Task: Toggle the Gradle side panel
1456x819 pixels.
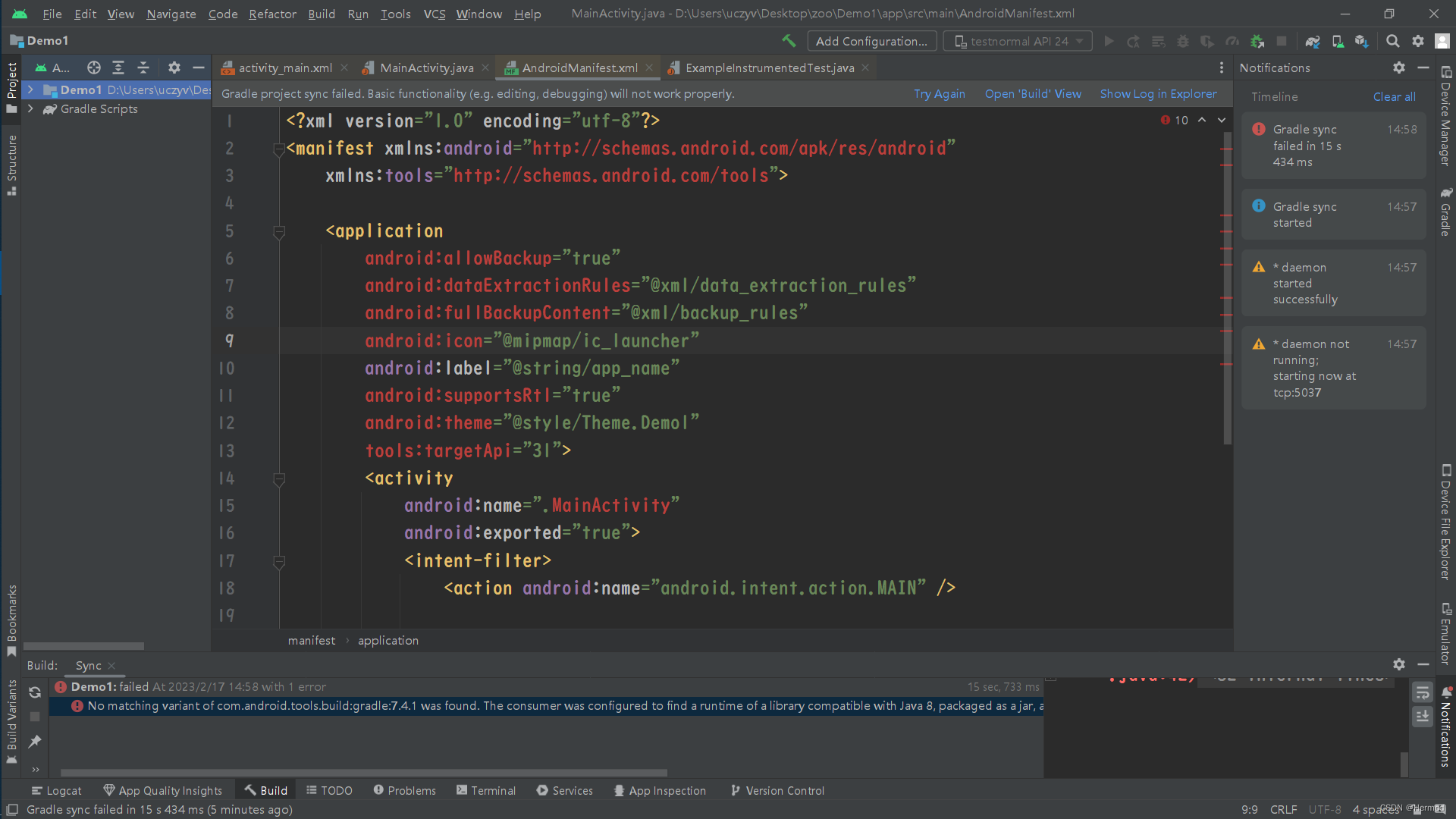Action: tap(1446, 212)
